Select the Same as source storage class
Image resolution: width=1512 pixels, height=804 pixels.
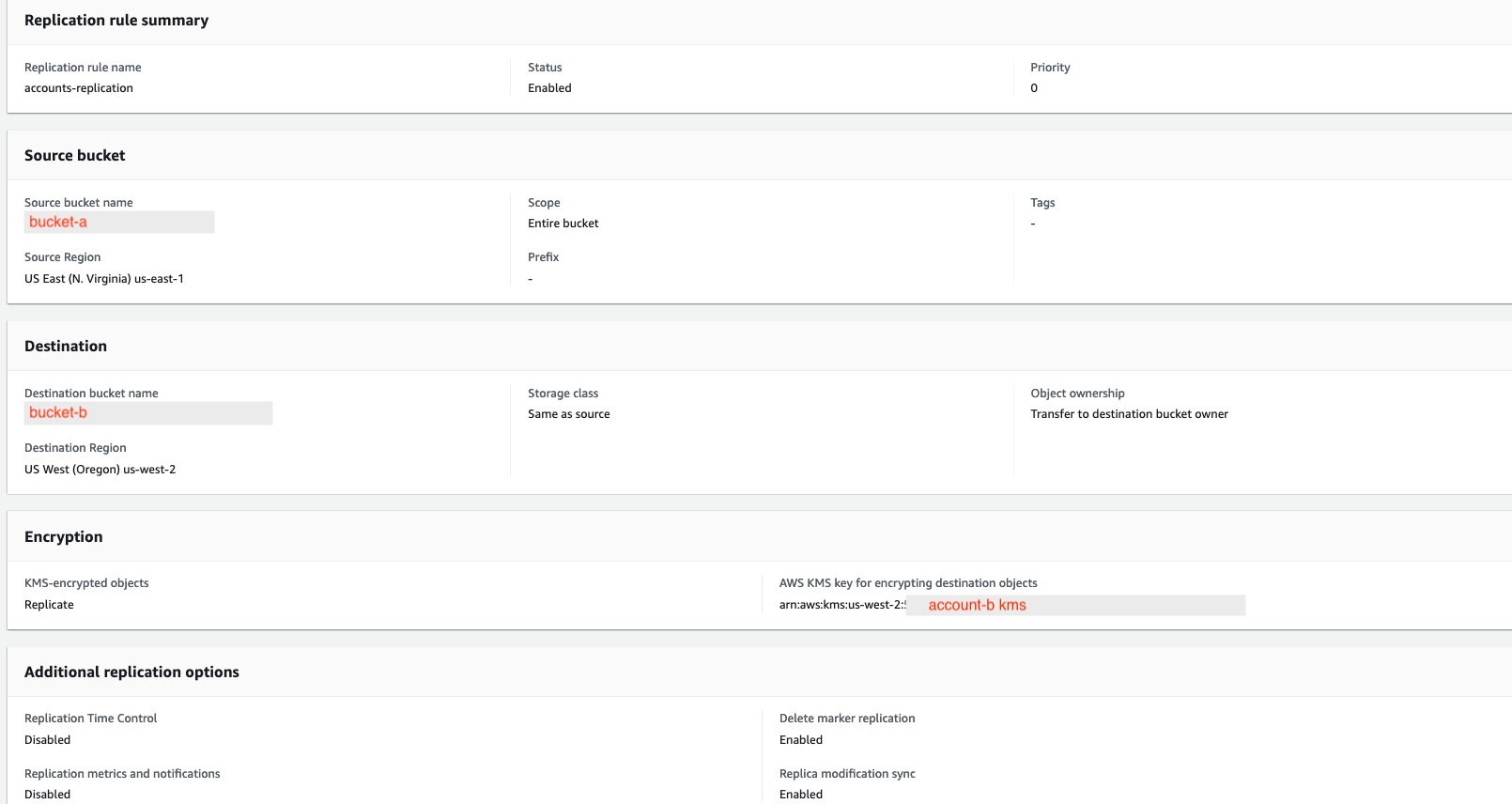tap(569, 414)
